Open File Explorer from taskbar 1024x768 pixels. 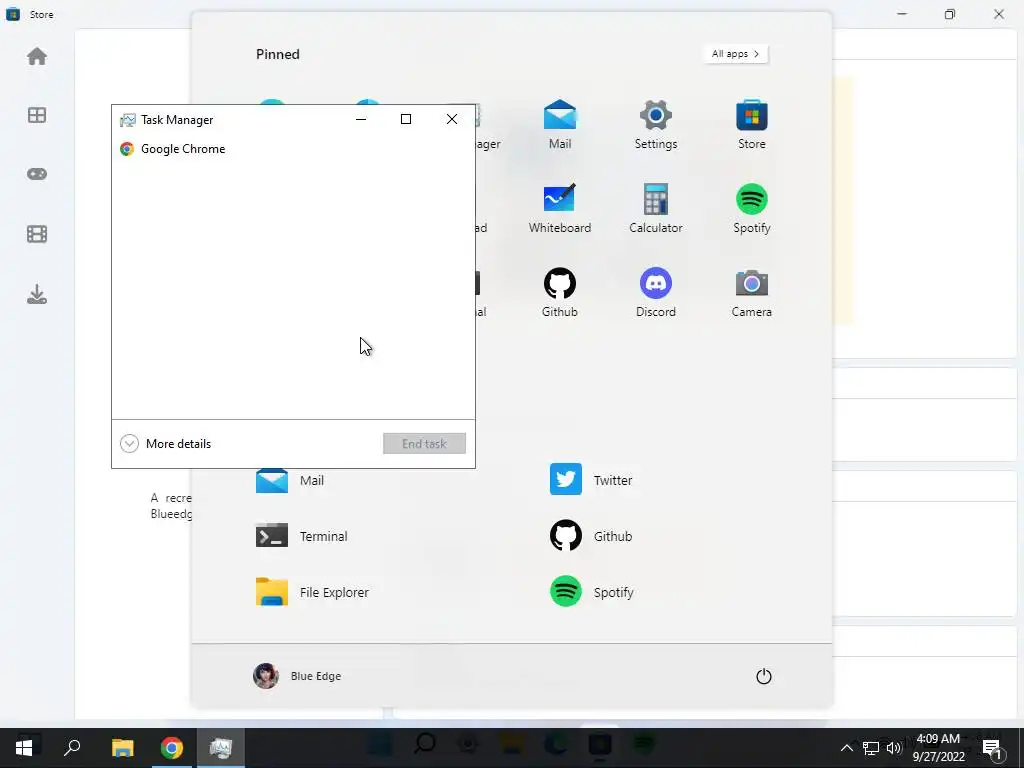point(122,748)
